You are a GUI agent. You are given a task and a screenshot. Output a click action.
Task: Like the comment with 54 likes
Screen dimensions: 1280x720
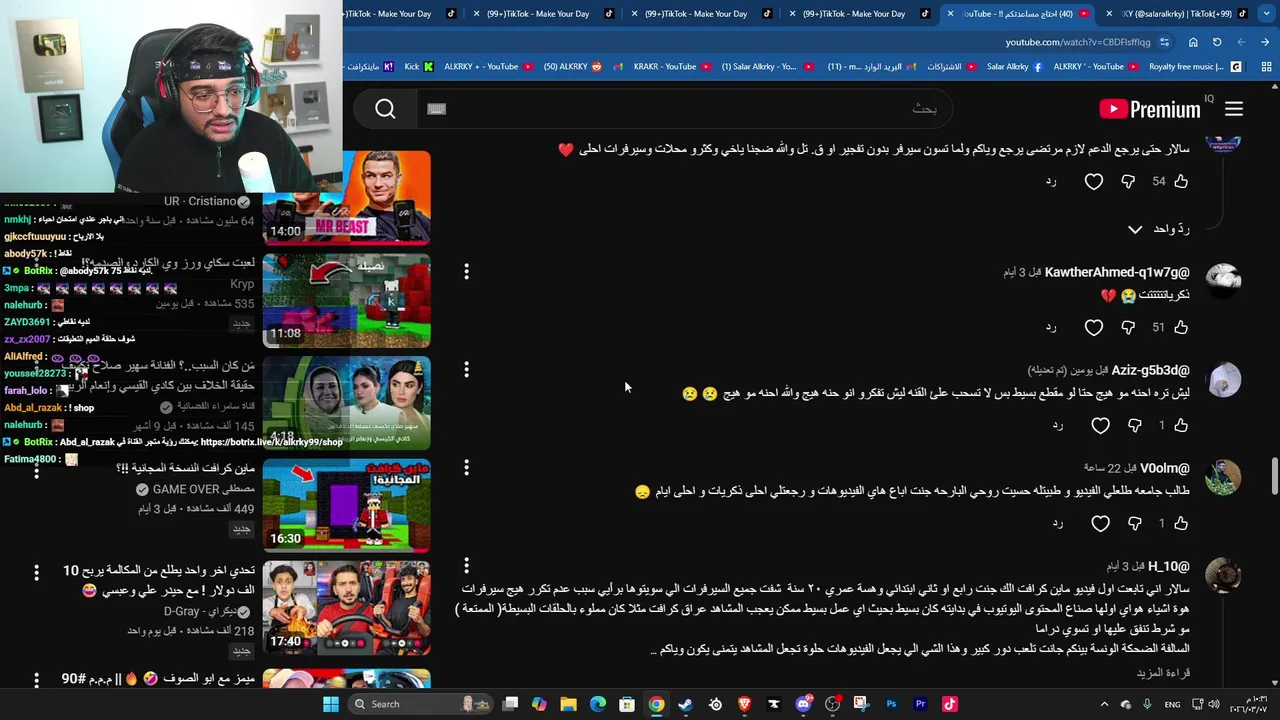[x=1181, y=181]
